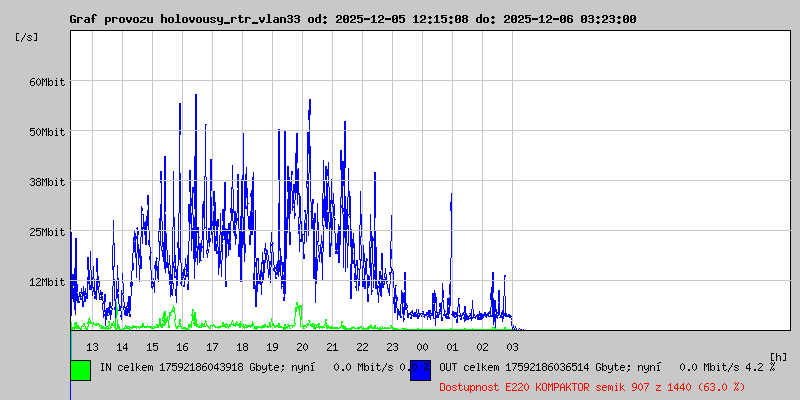
Task: Click the hour 16 x-axis label
Action: [x=182, y=347]
